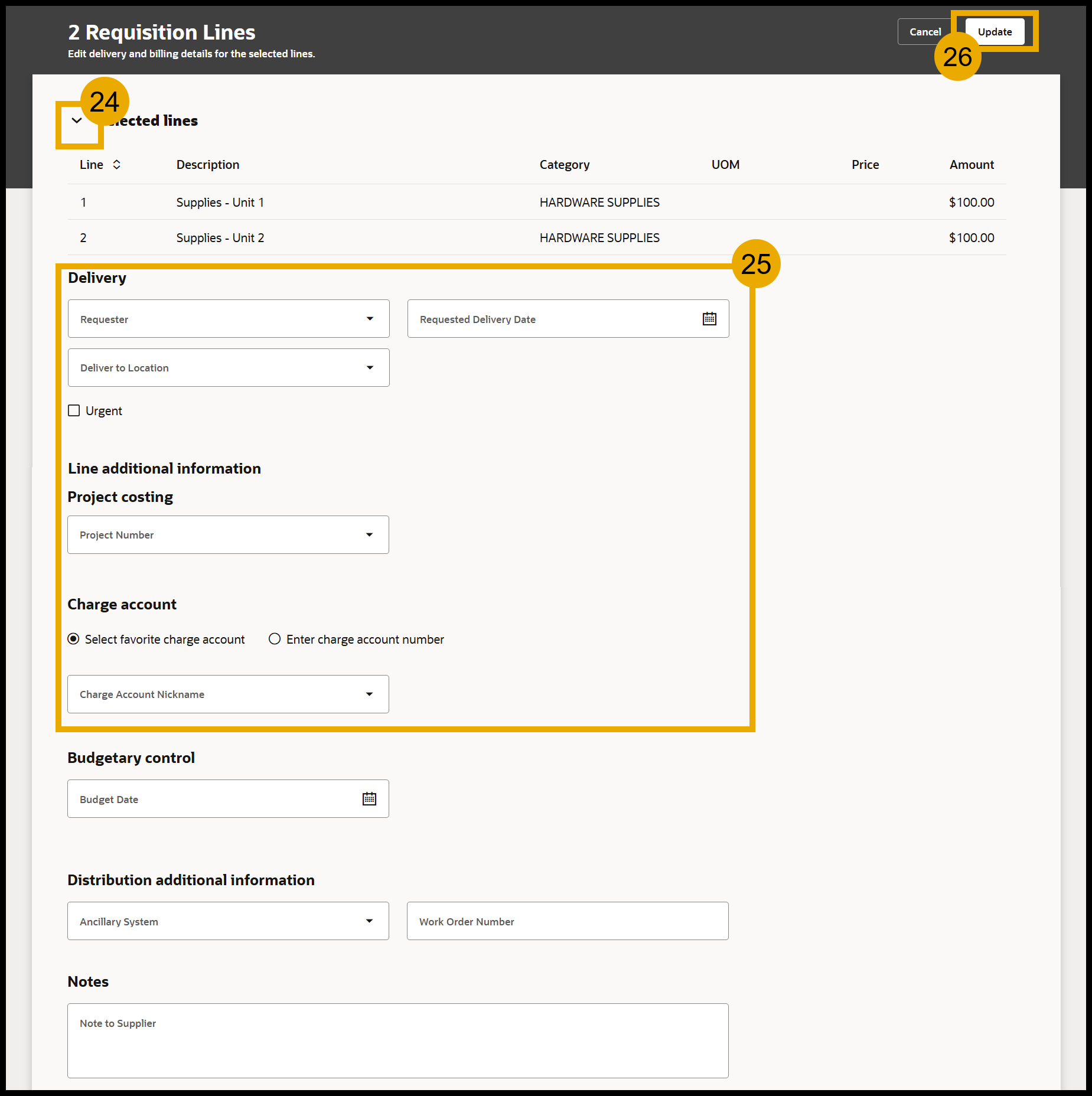Open the Budget Date calendar picker
1092x1096 pixels.
369,799
